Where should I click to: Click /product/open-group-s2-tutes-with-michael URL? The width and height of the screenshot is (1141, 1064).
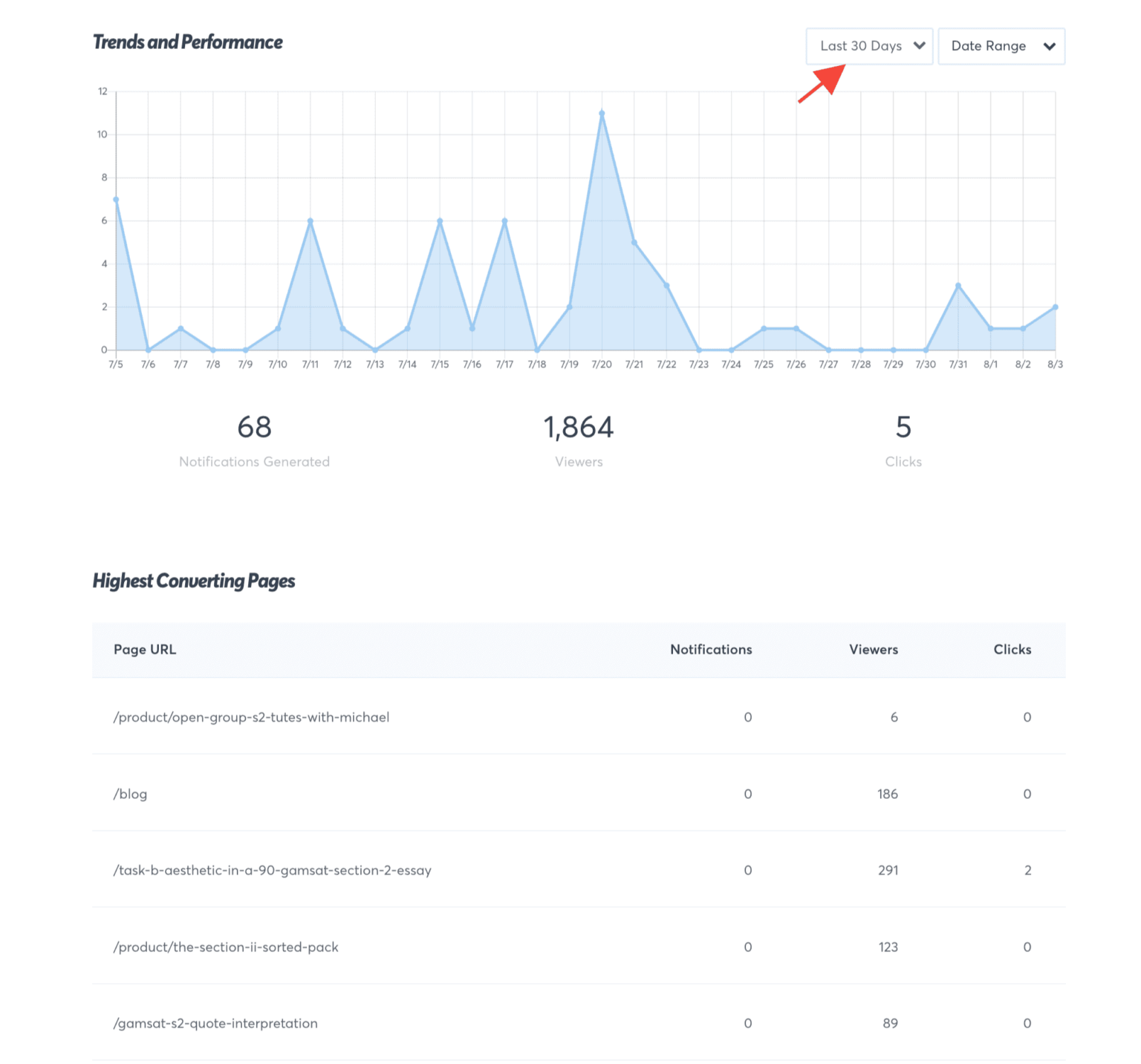tap(251, 717)
